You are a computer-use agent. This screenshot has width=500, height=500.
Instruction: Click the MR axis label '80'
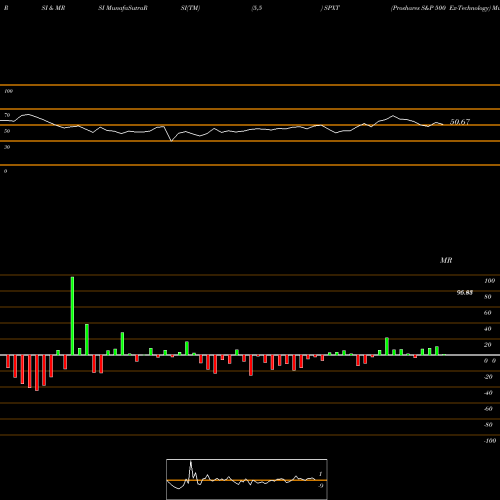click(x=488, y=297)
